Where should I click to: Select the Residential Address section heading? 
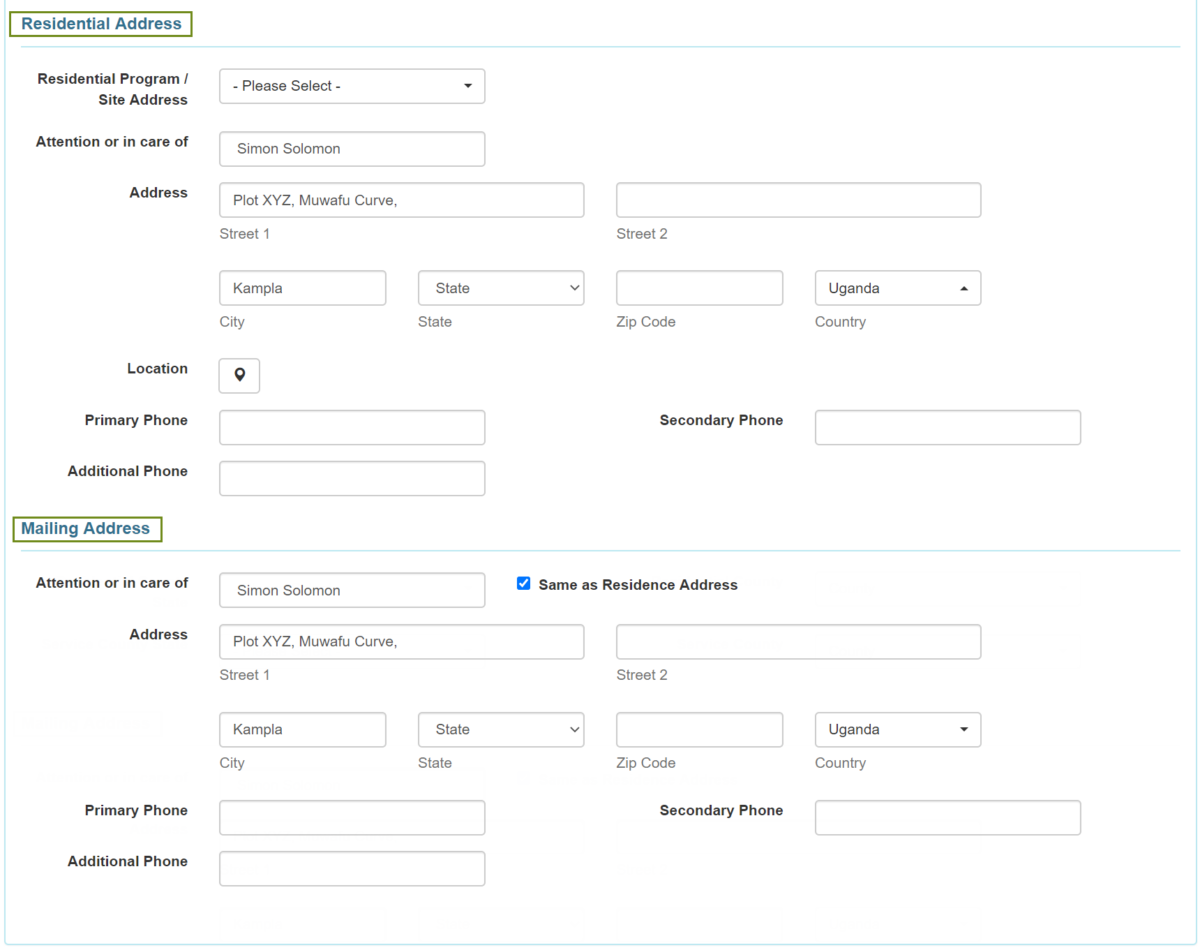(x=101, y=24)
